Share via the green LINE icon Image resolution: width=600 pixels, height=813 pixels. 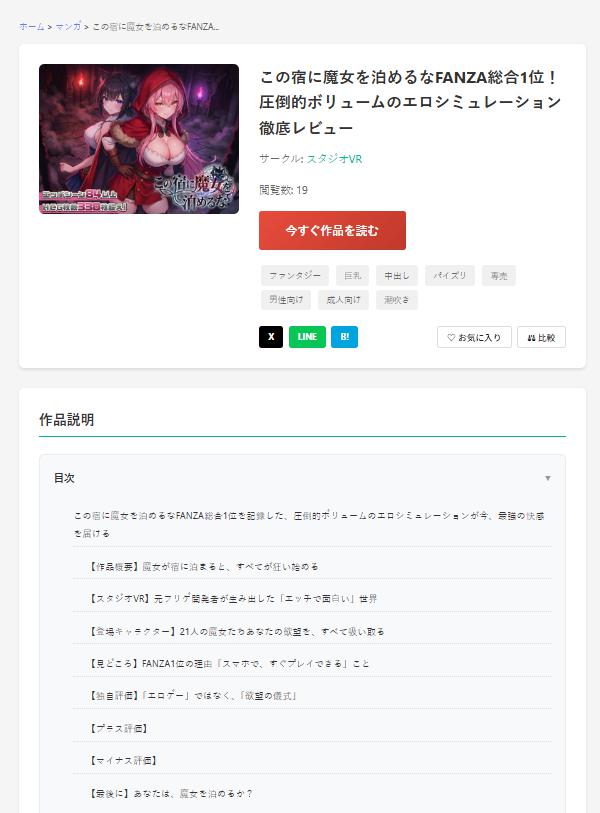(x=307, y=337)
